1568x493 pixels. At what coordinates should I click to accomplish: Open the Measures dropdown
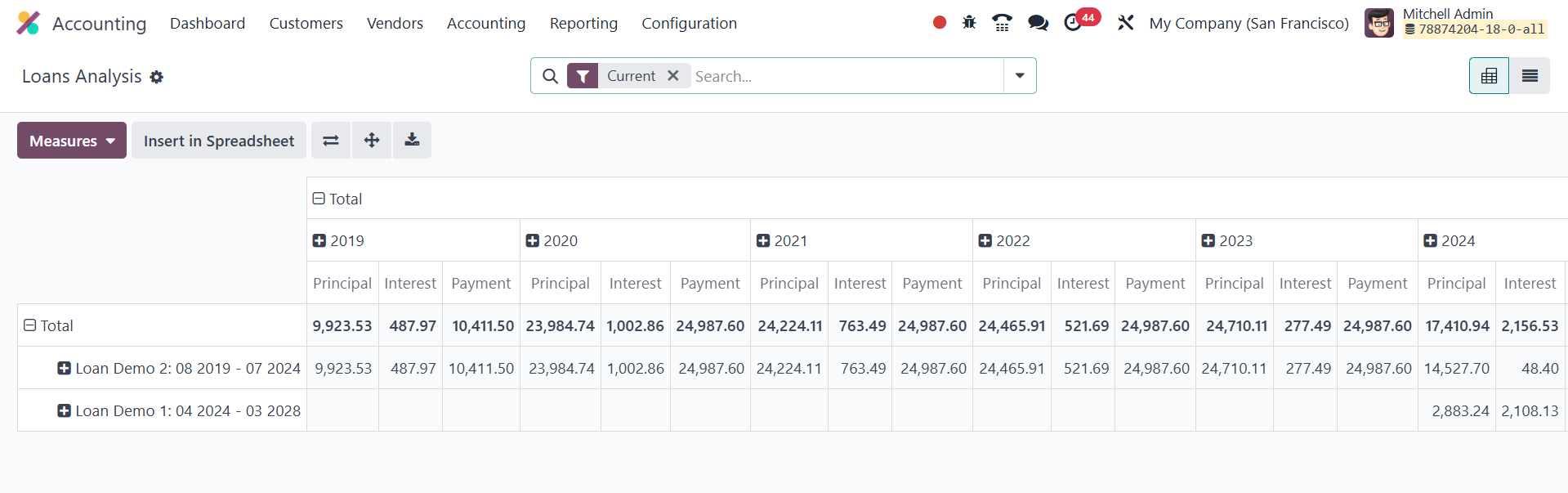pos(72,141)
